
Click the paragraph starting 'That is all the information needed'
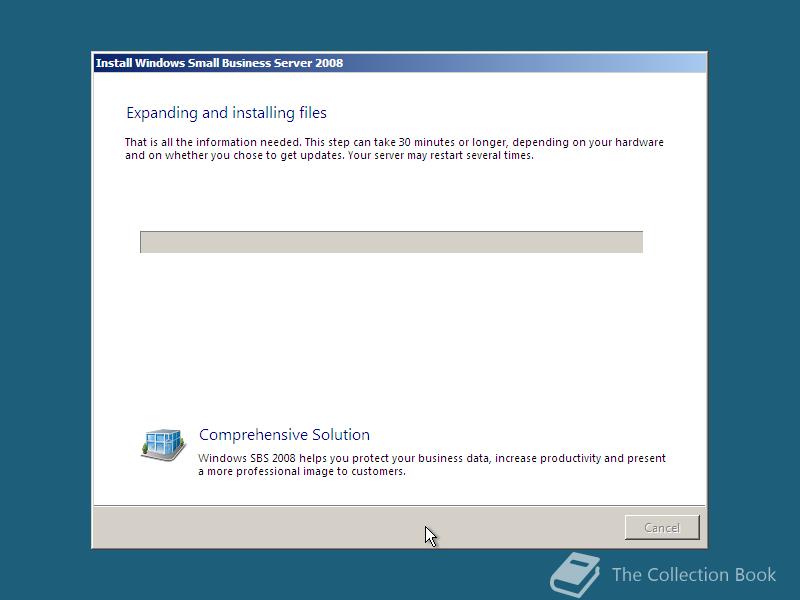coord(394,148)
